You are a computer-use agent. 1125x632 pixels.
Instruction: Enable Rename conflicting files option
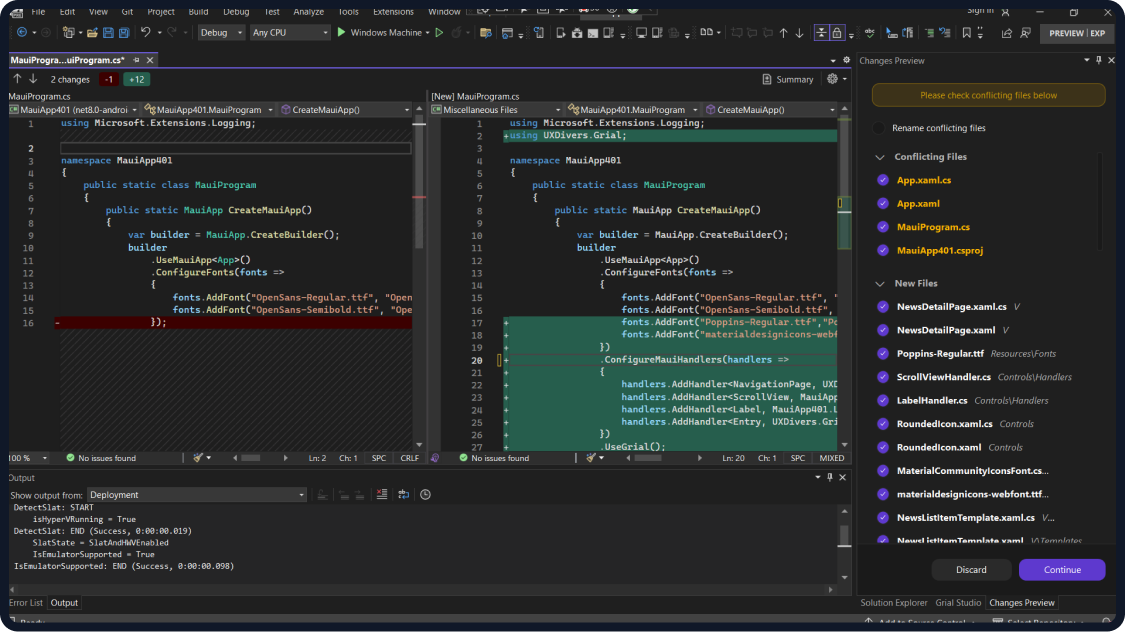click(880, 128)
